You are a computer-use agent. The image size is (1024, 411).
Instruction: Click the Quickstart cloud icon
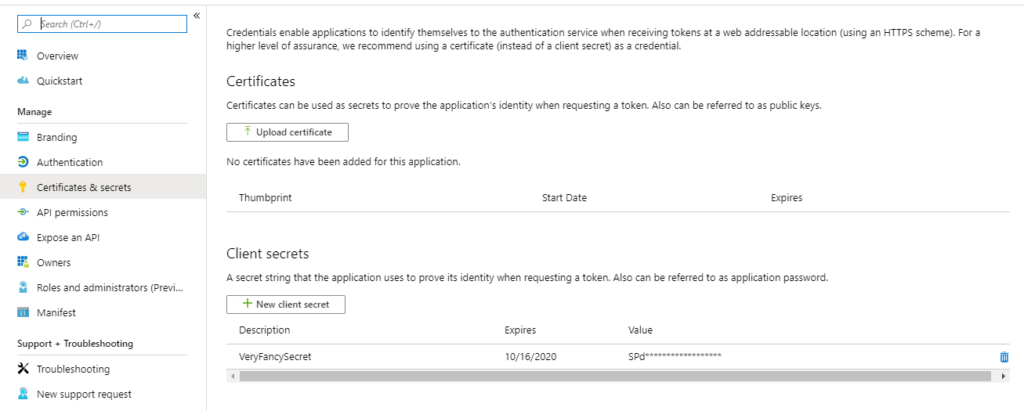(x=23, y=81)
